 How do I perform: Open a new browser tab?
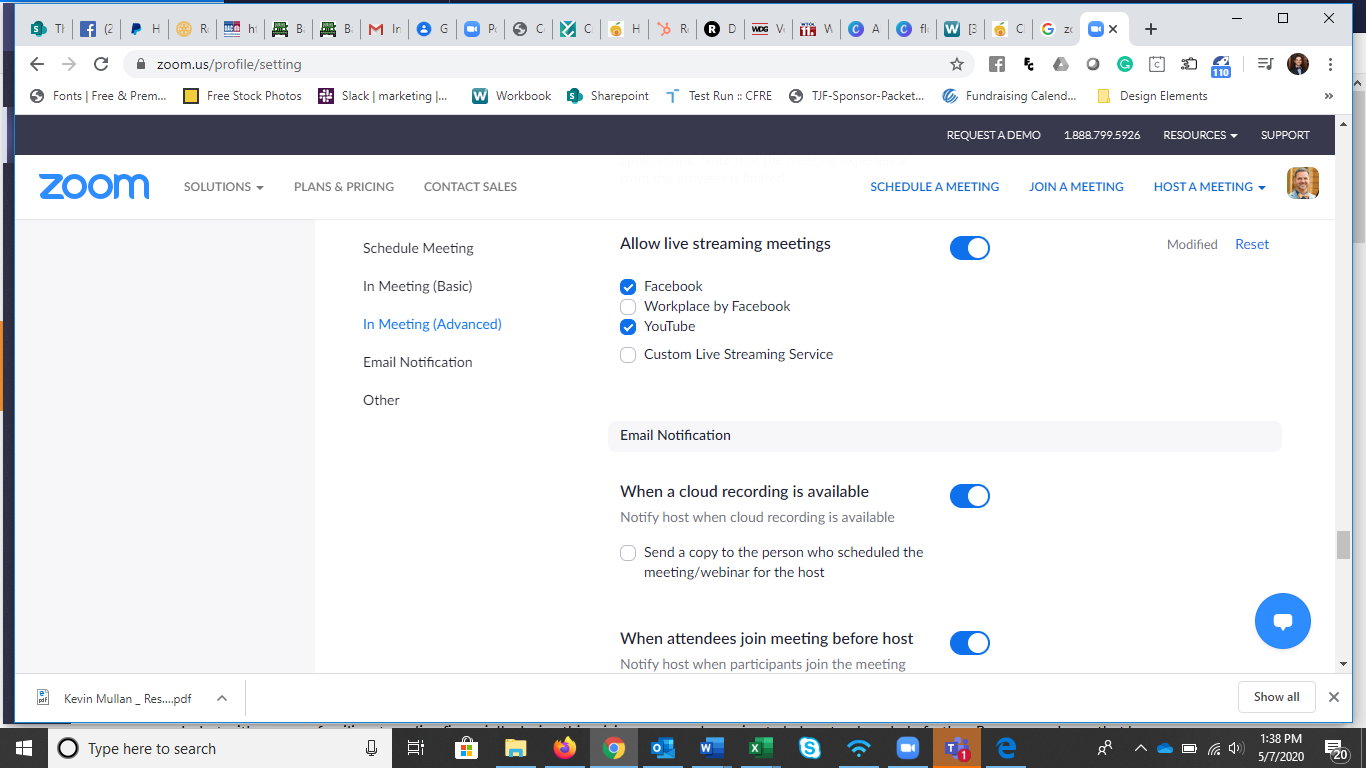[x=1151, y=29]
